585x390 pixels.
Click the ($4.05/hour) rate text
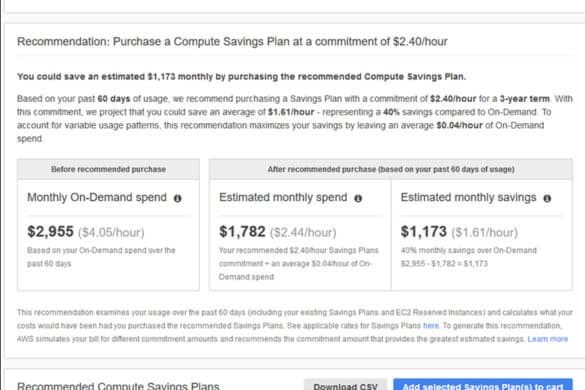point(111,233)
